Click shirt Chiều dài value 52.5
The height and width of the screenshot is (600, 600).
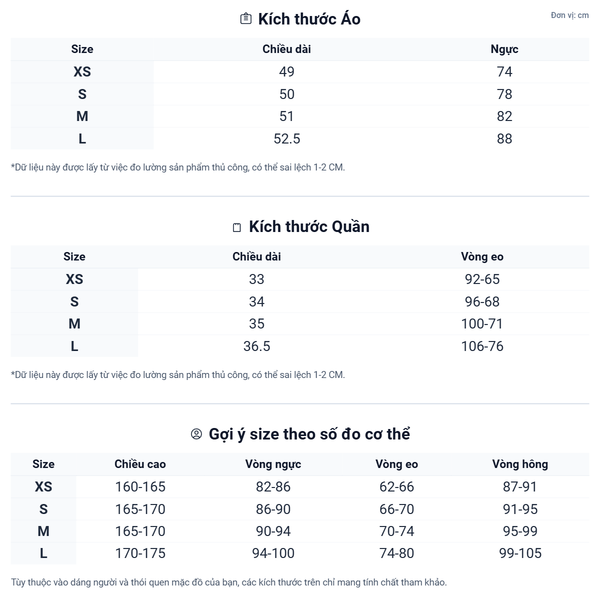coord(287,139)
